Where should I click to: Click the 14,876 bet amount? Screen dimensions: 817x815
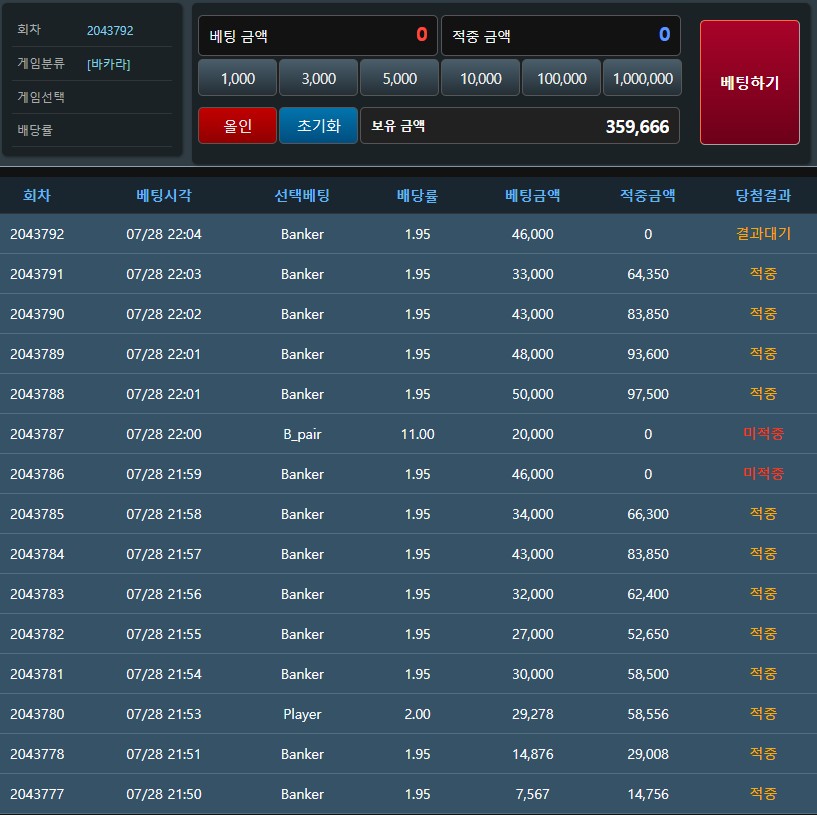click(x=533, y=754)
